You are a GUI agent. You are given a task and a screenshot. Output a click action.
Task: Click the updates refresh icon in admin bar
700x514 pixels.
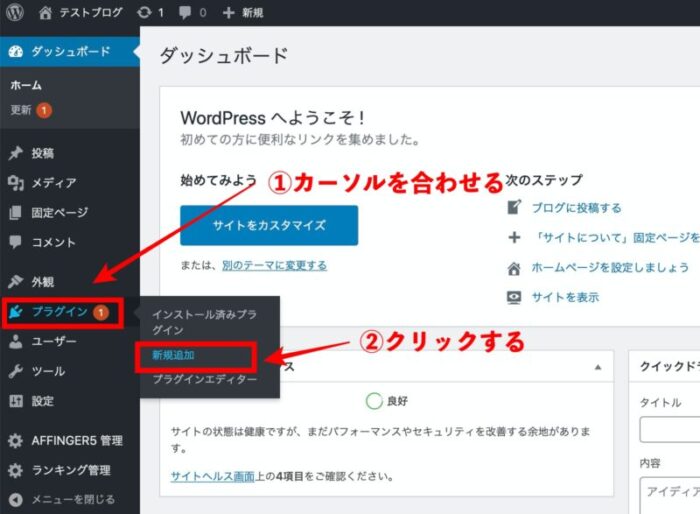(144, 12)
